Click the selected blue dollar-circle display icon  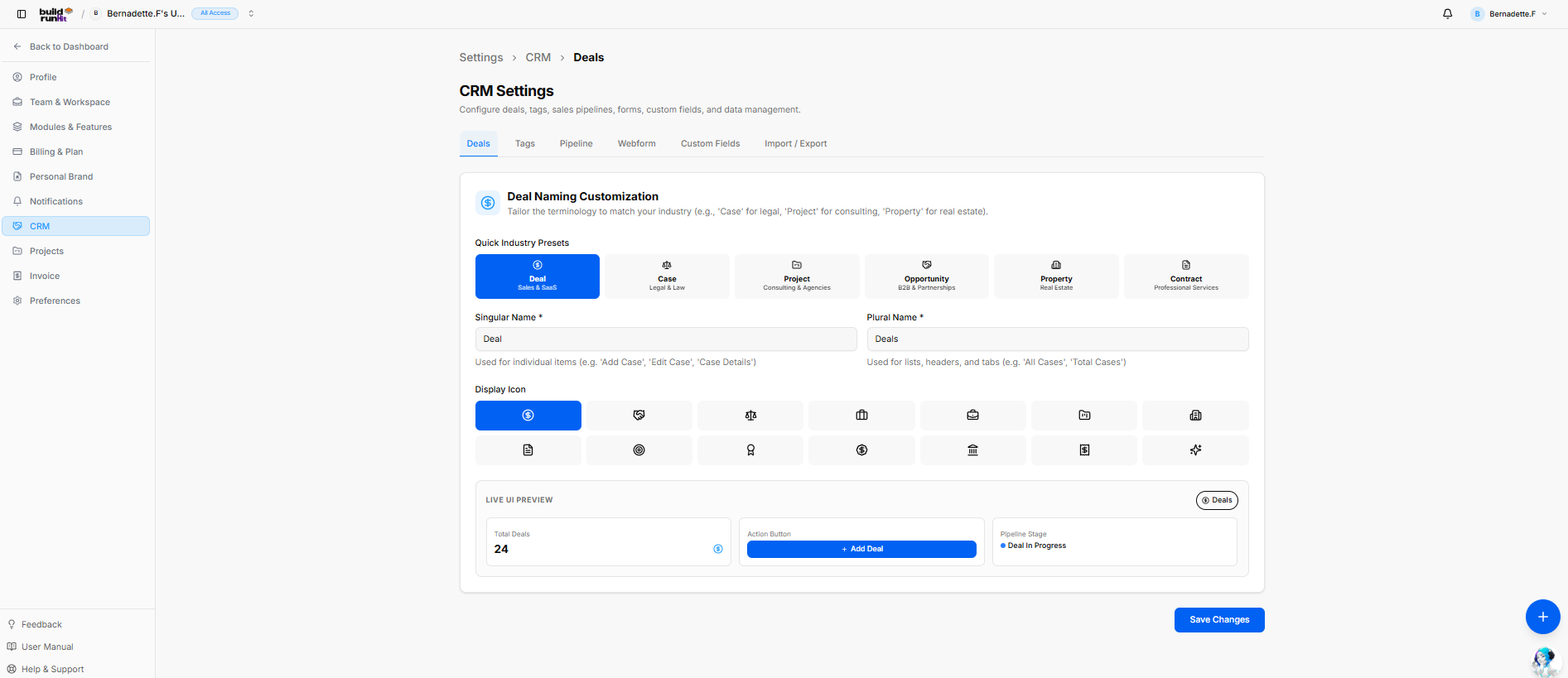click(x=528, y=416)
